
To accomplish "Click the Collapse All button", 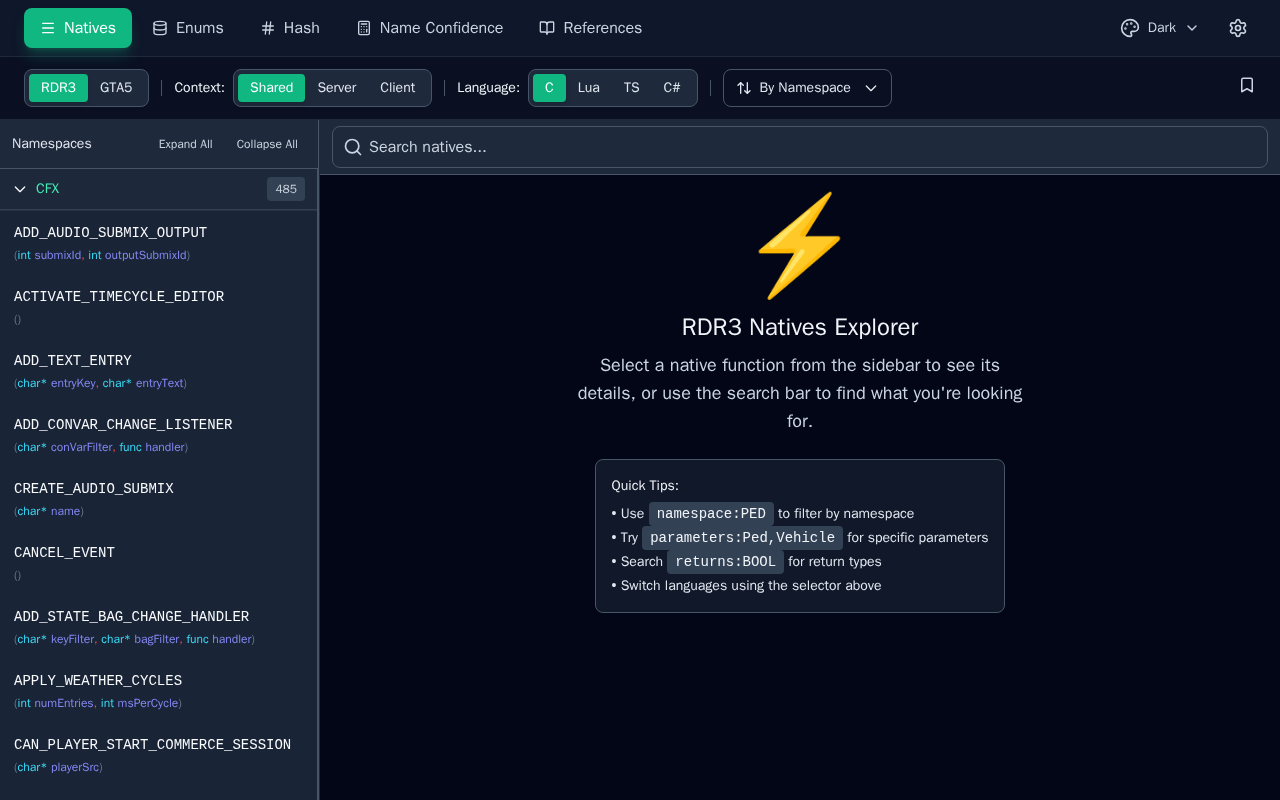I will point(267,144).
